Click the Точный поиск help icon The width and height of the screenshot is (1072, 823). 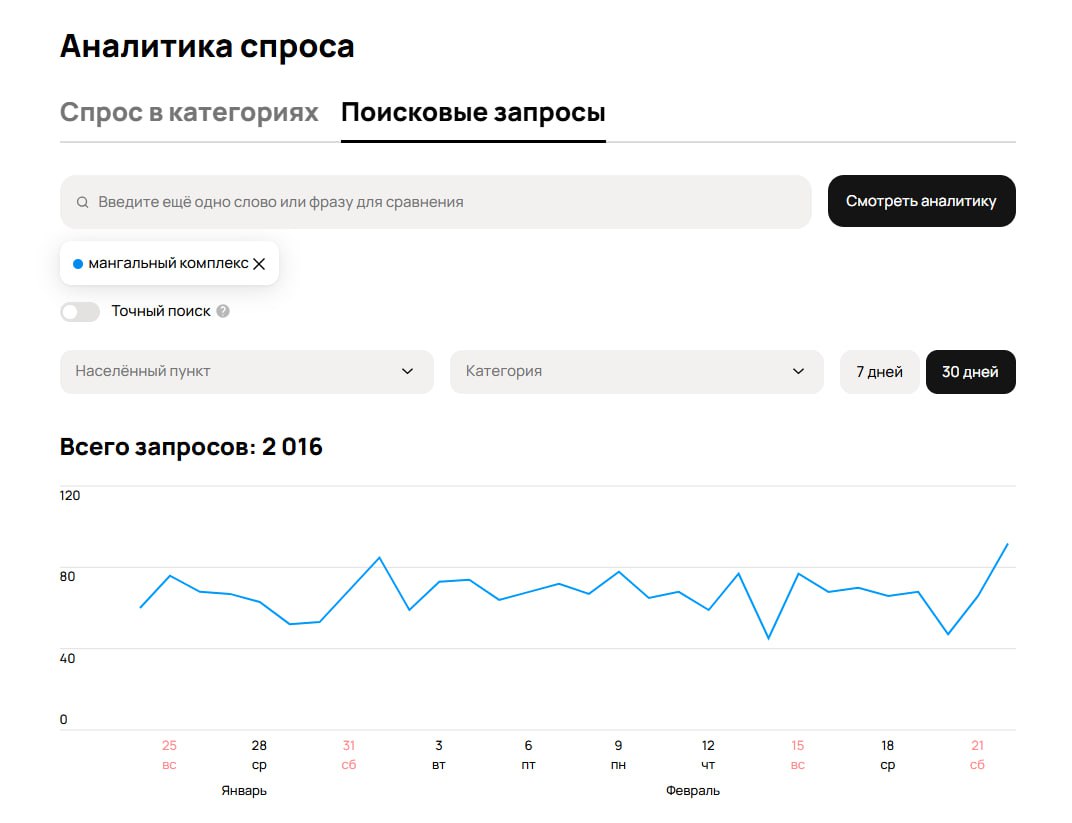(223, 311)
